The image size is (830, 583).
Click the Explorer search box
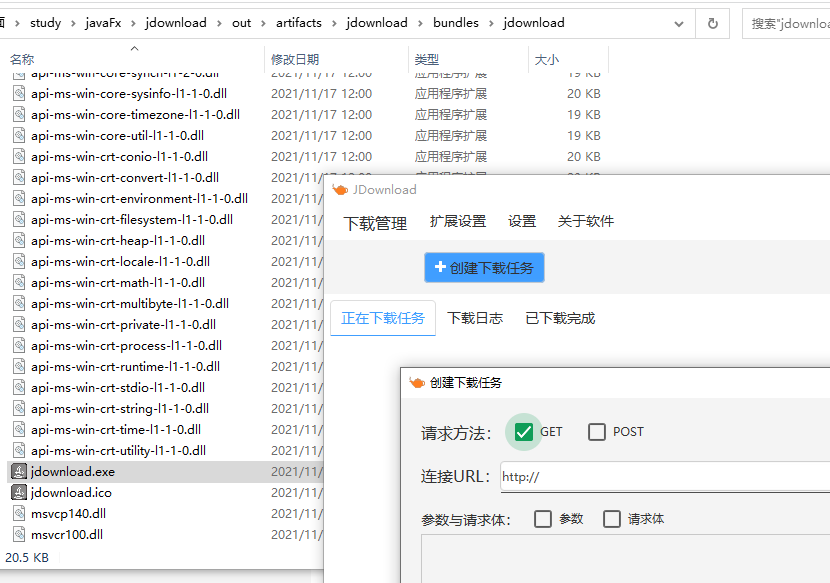pos(786,23)
